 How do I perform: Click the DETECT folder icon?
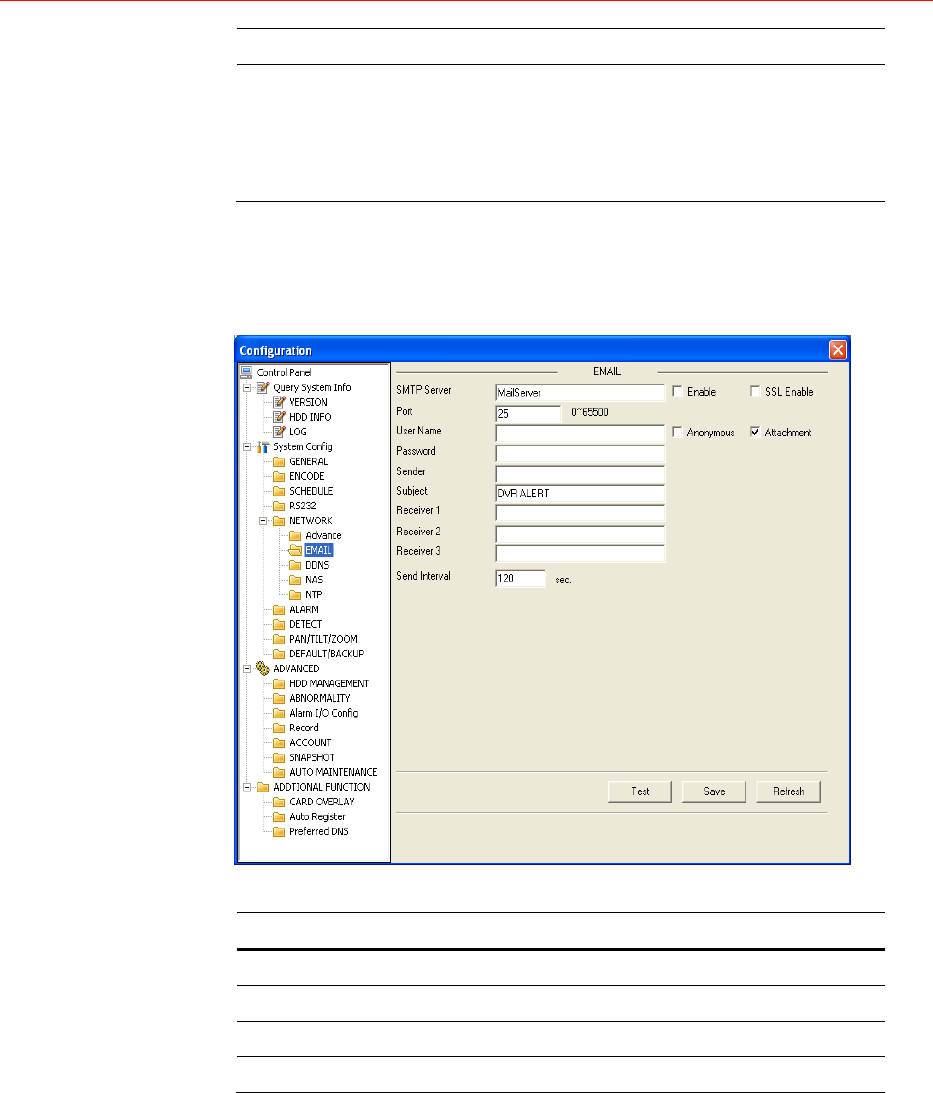[279, 625]
